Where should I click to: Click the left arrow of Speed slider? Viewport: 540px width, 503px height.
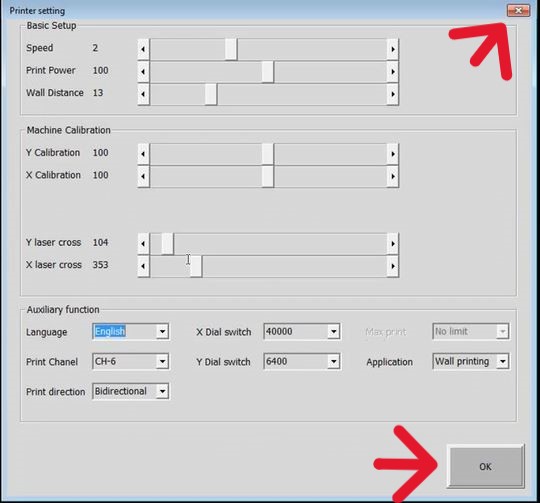click(x=143, y=49)
